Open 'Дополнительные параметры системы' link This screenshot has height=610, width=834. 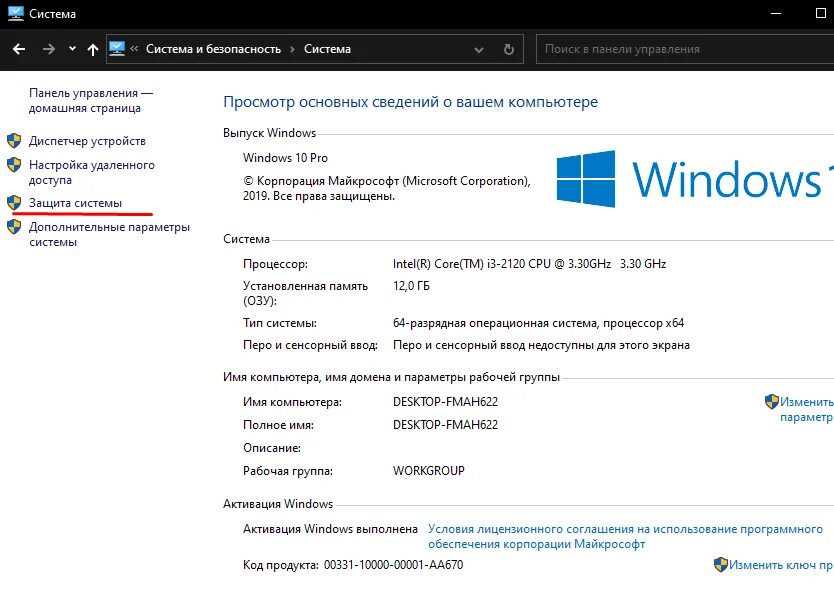coord(109,235)
